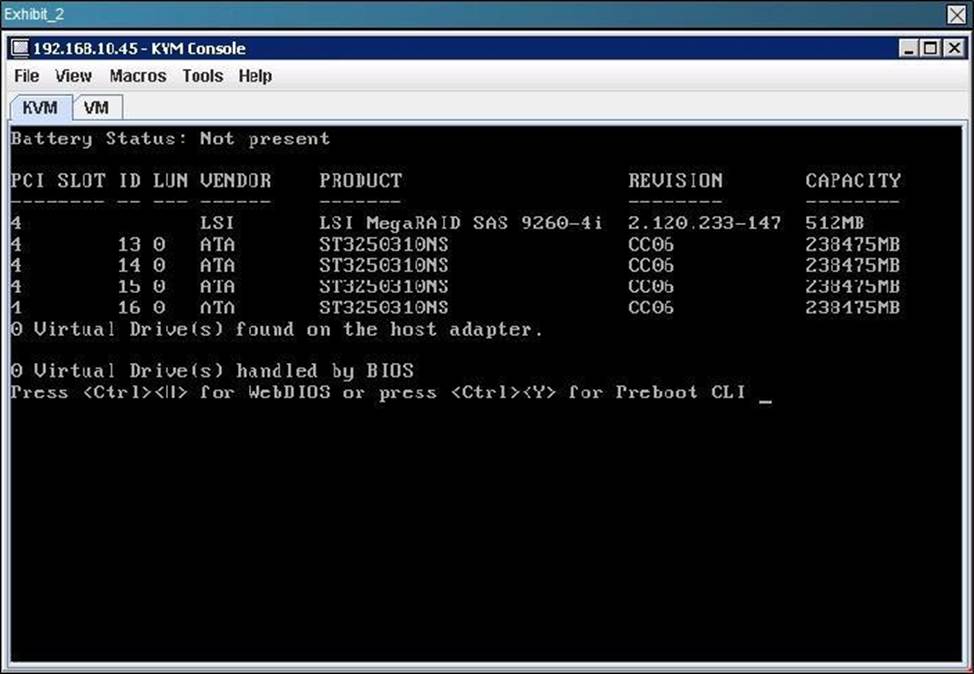Switch to the KVM tab

pyautogui.click(x=41, y=108)
